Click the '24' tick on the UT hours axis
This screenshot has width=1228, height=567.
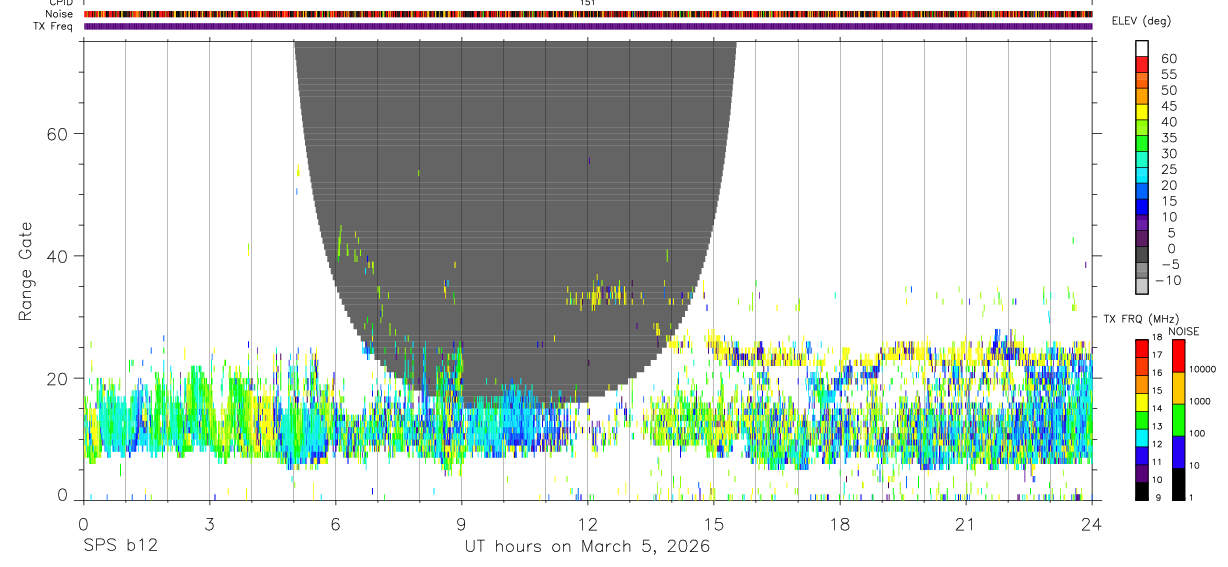click(x=1091, y=524)
